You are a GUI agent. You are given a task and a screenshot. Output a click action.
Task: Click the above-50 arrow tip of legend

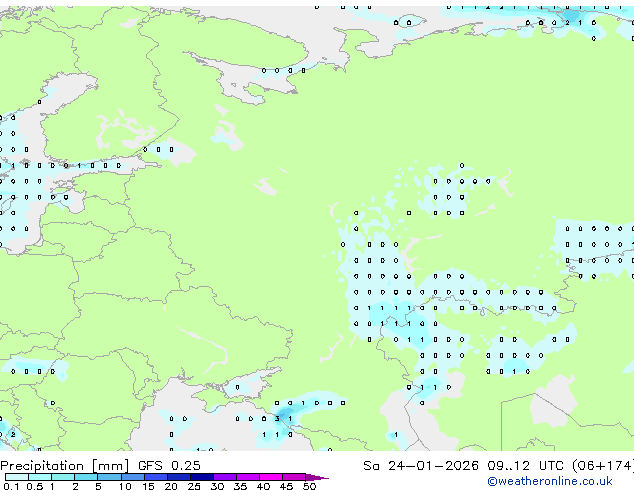point(317,477)
